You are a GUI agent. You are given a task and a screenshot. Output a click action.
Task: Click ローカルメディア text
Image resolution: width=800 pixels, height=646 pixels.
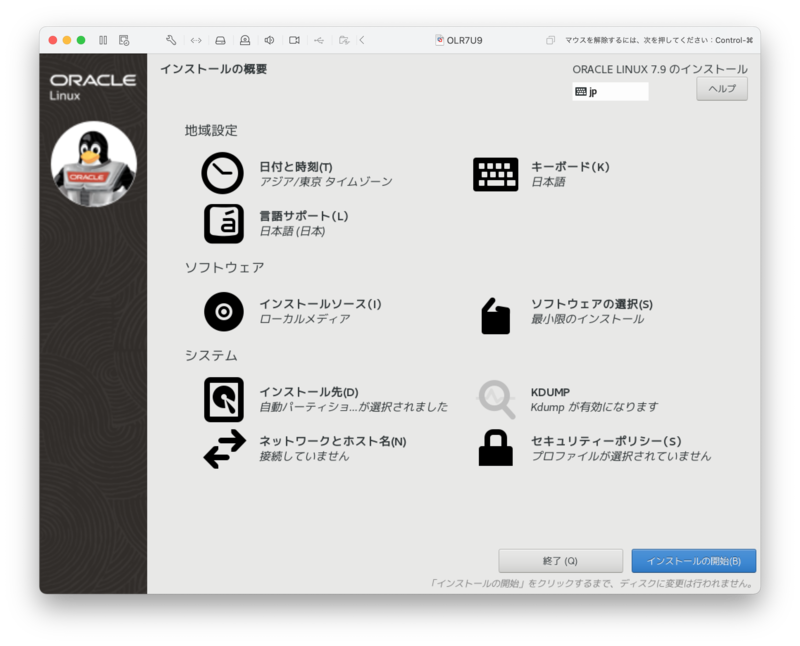(x=305, y=319)
